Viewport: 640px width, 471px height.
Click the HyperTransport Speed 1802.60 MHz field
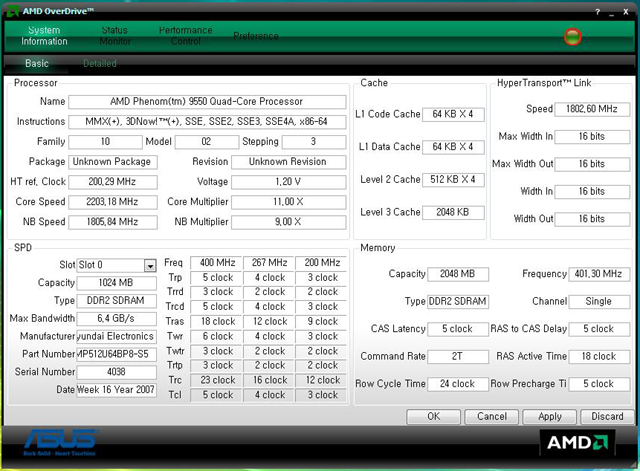coord(592,109)
